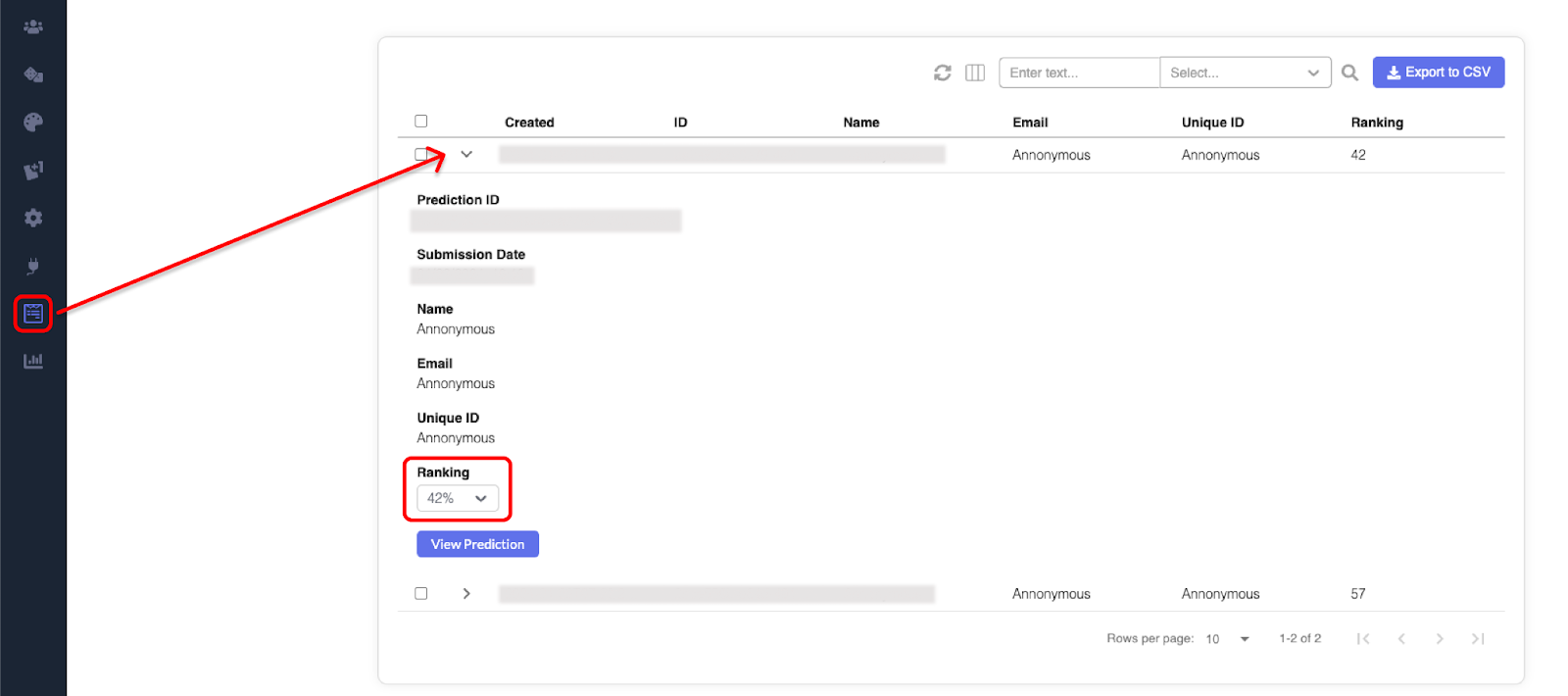Check the box for the ranking 42 row
This screenshot has height=696, width=1568.
pyautogui.click(x=420, y=155)
